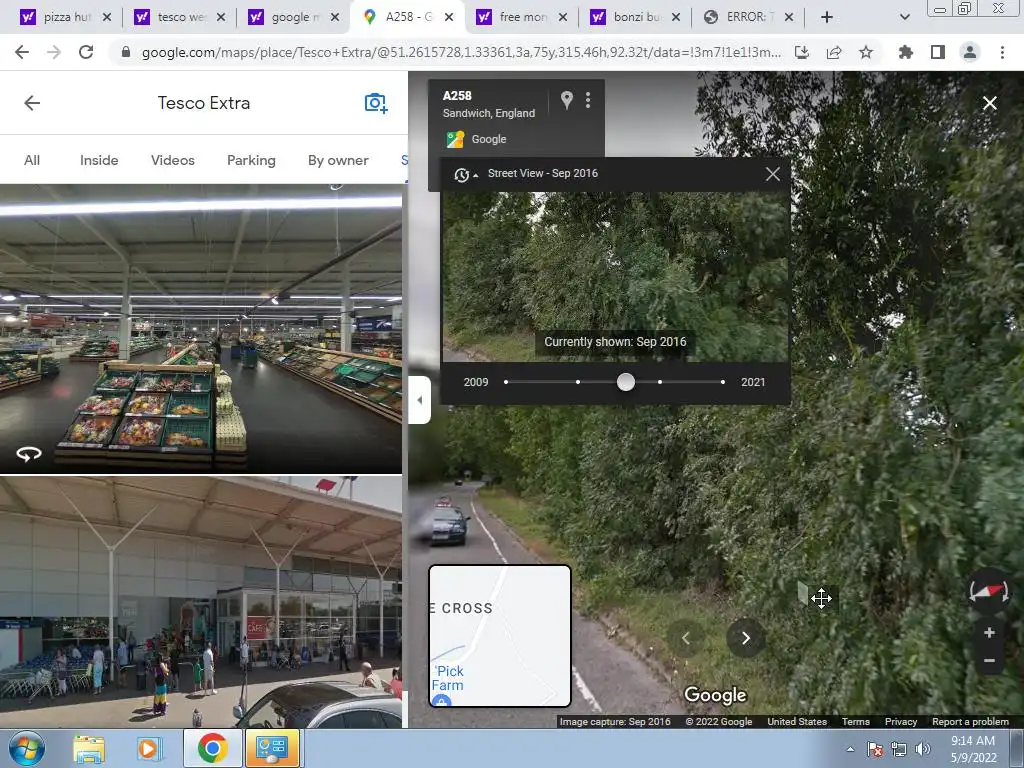This screenshot has height=768, width=1024.
Task: Close the time travel panel
Action: (773, 174)
